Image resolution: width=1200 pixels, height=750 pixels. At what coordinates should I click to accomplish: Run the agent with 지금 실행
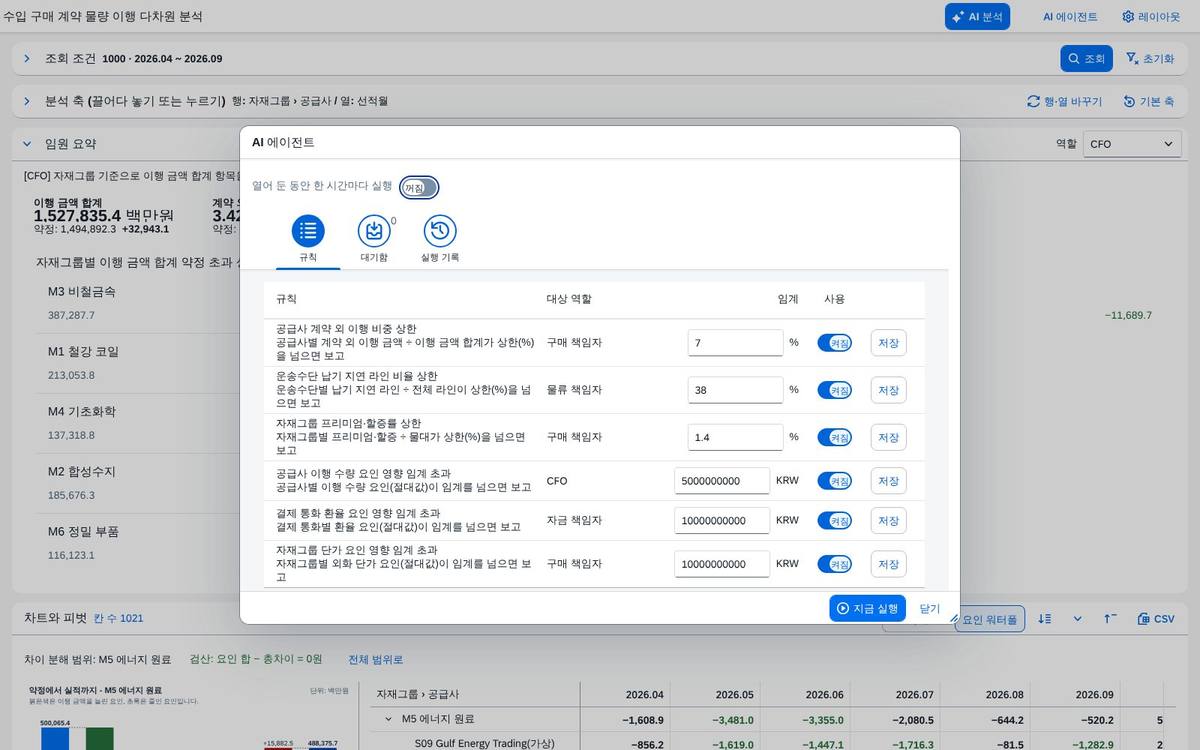[x=867, y=608]
